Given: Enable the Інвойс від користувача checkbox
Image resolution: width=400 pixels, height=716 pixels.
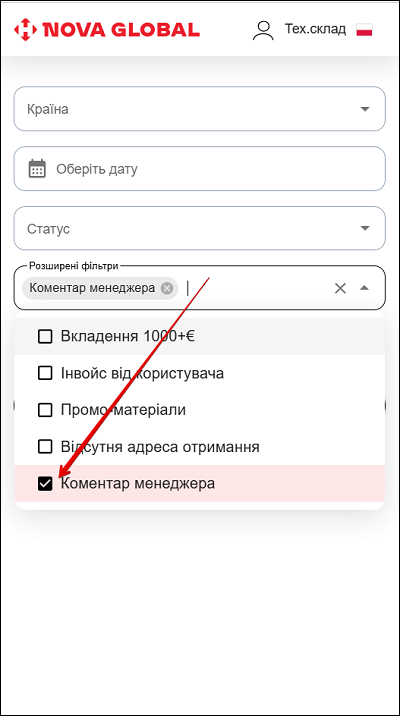Looking at the screenshot, I should [x=45, y=374].
